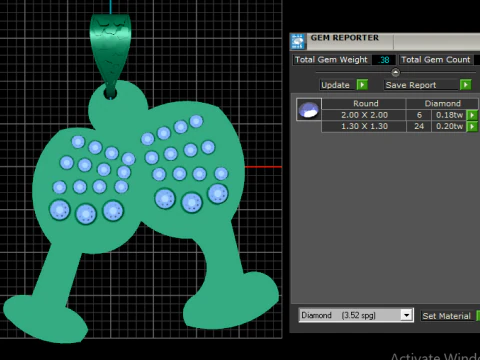
Task: Click the gem count cell showing 24
Action: tap(419, 126)
